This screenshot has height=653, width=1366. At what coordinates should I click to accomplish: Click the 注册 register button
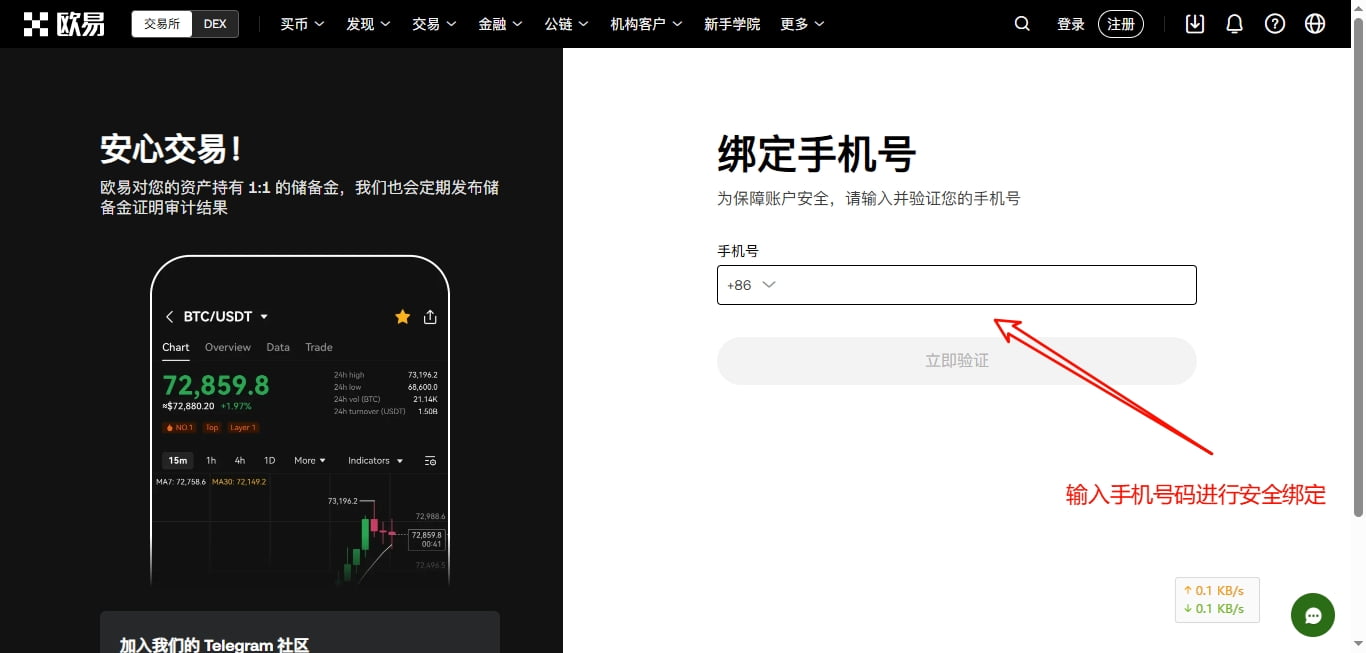pyautogui.click(x=1120, y=23)
